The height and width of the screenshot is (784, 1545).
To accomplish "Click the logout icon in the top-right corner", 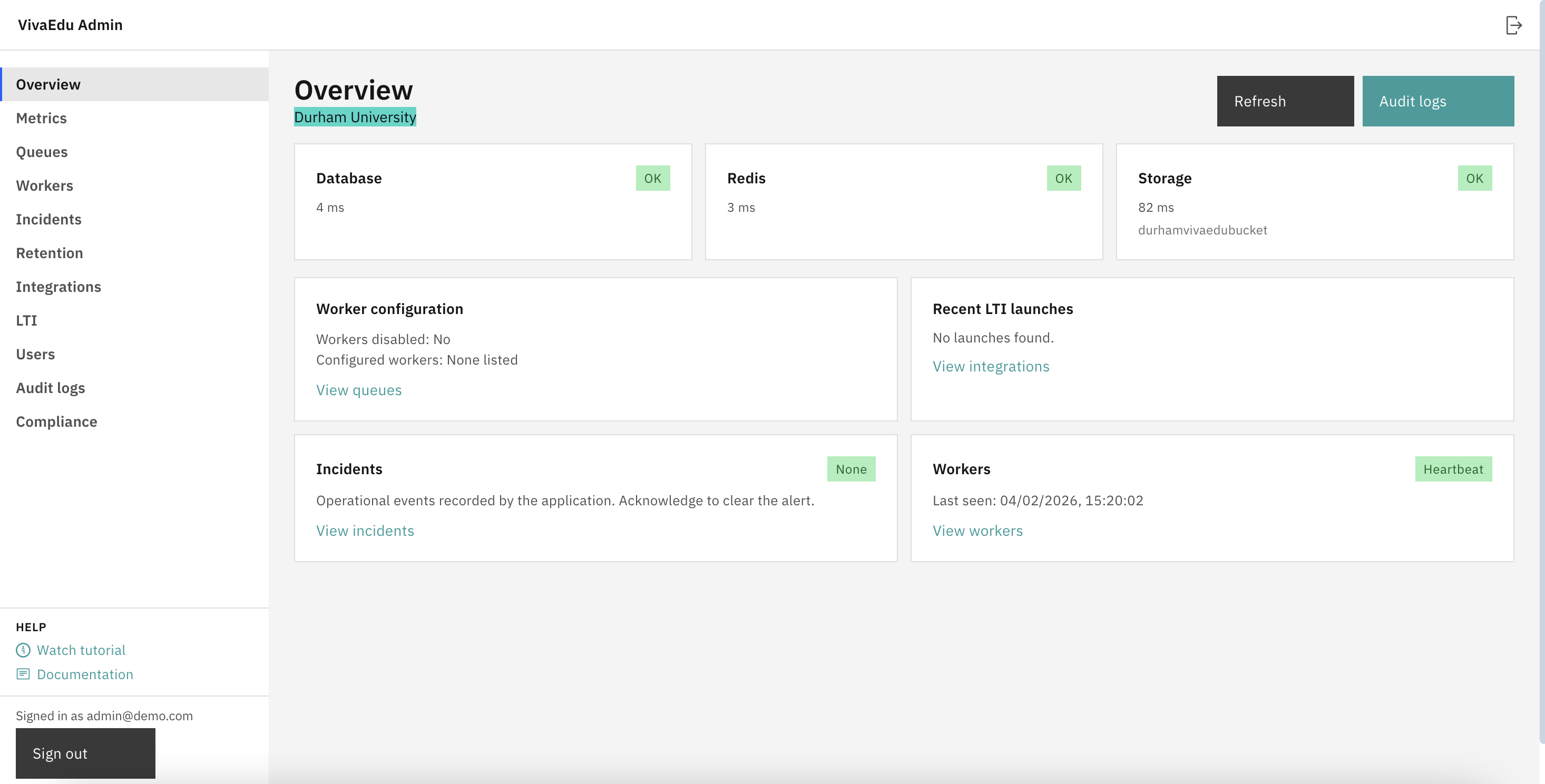I will 1514,25.
